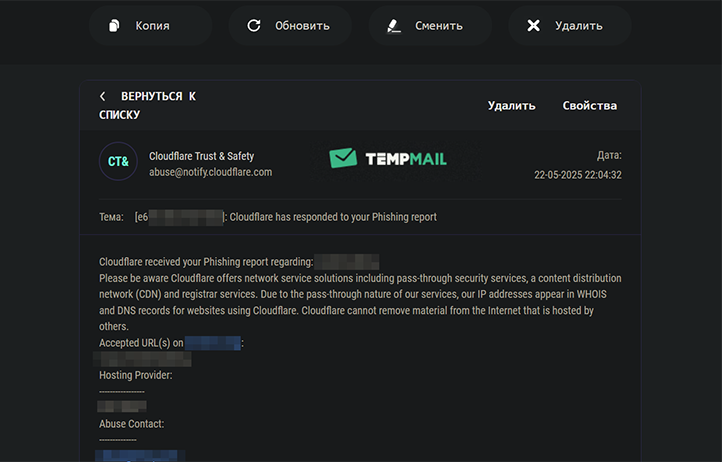Click the Hosting Provider: heading
722x462 pixels.
click(135, 375)
